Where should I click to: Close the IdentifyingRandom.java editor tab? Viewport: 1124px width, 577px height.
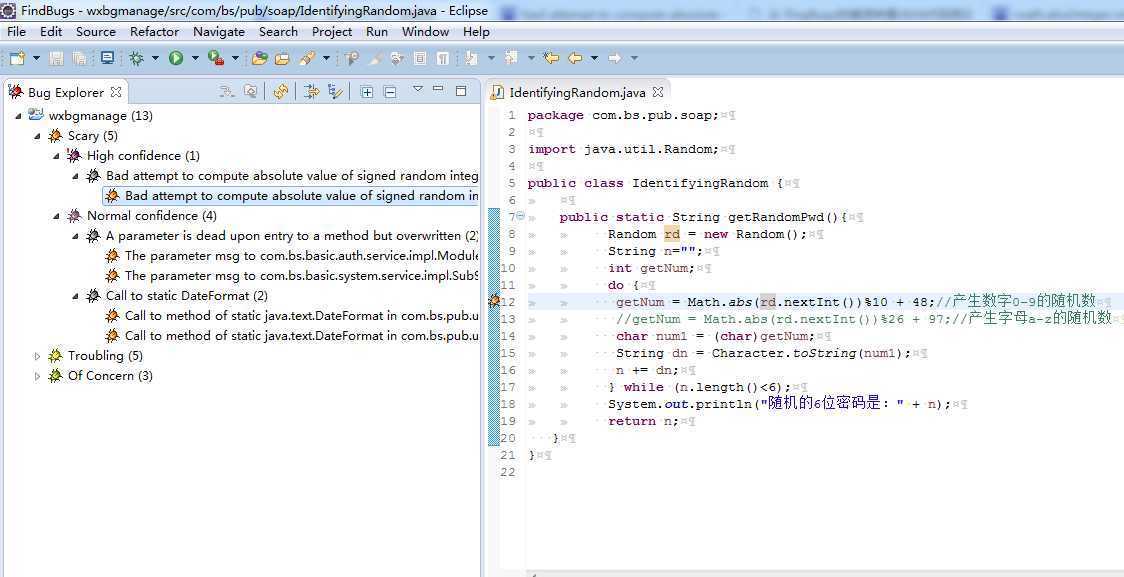(x=657, y=92)
